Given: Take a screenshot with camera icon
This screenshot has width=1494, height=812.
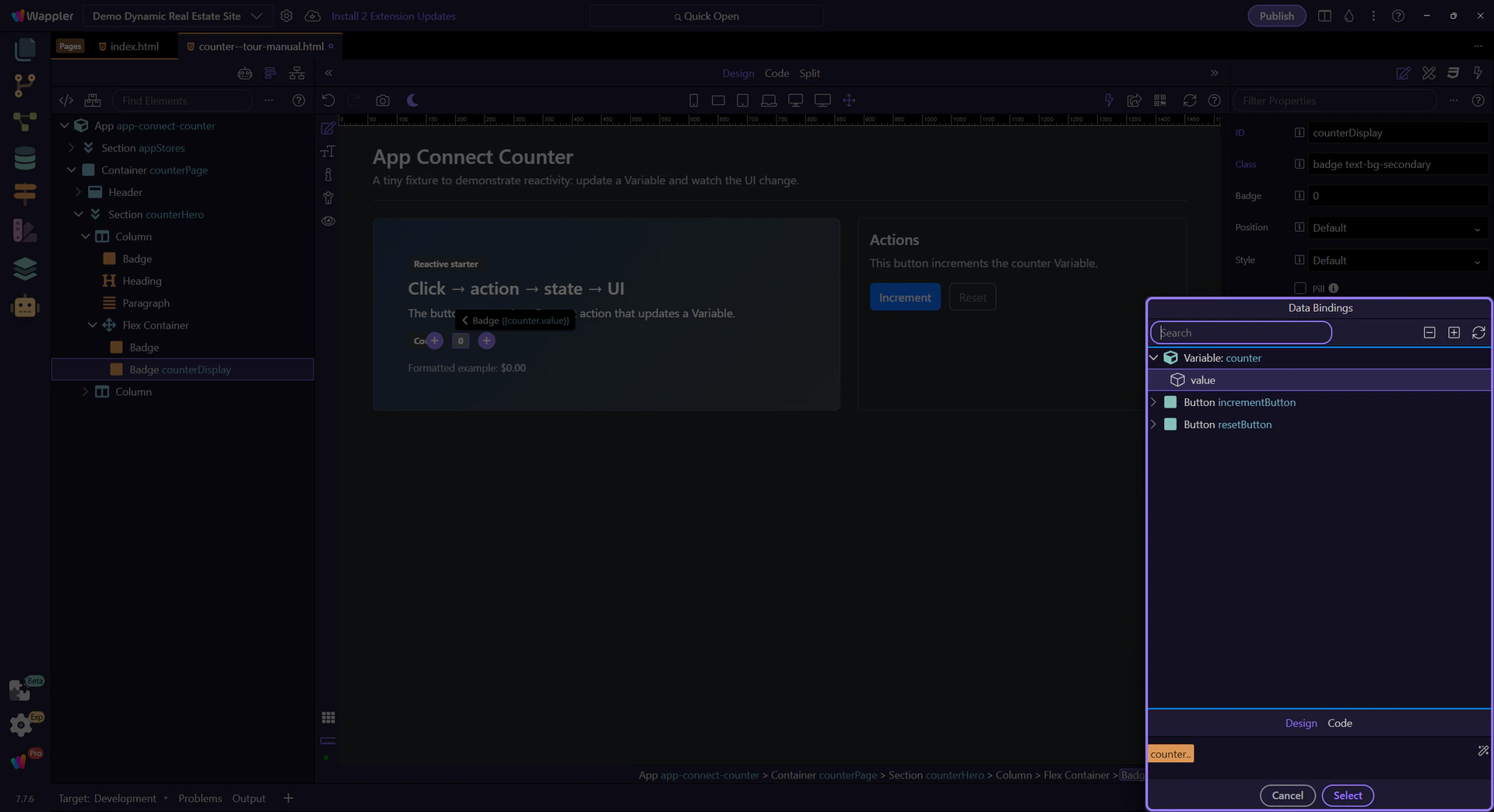Looking at the screenshot, I should click(383, 100).
